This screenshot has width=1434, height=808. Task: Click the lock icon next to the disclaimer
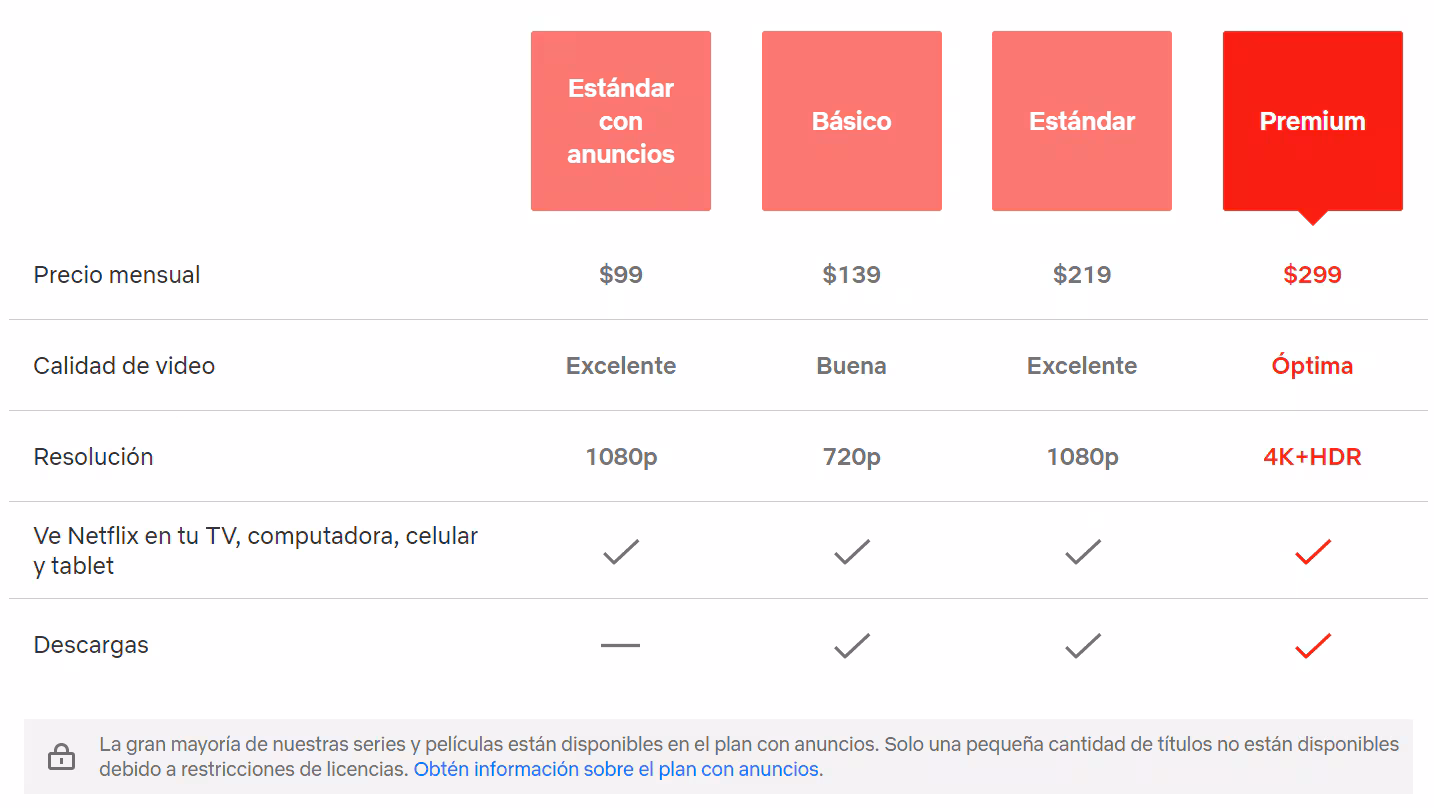point(62,757)
